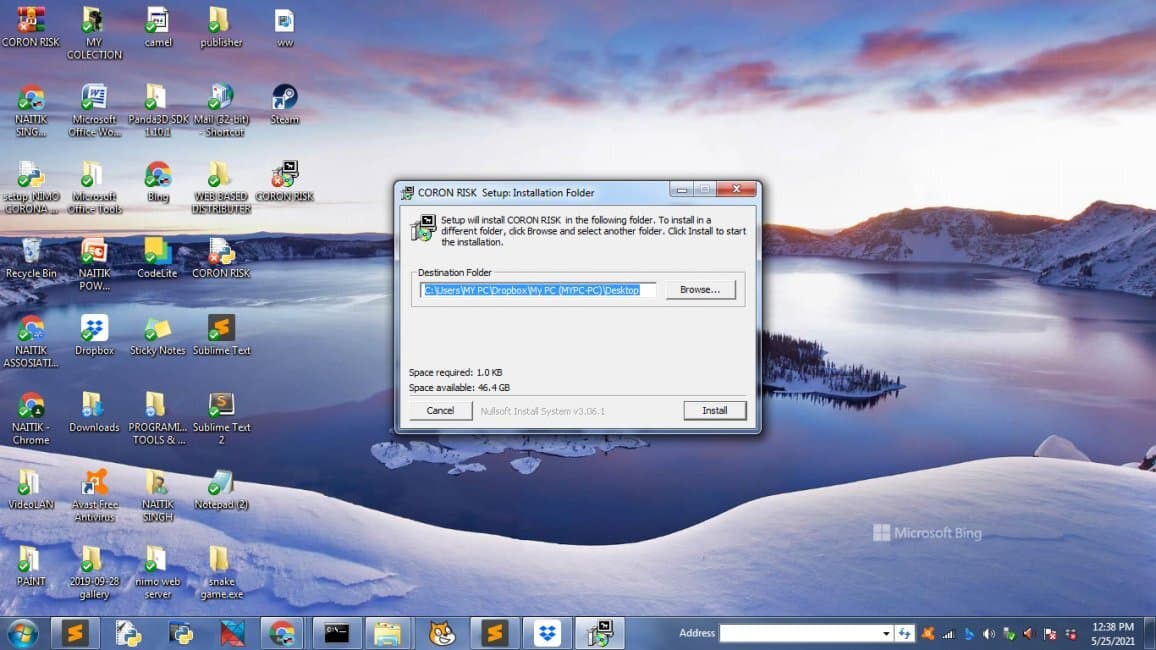This screenshot has height=650, width=1156.
Task: Select CORON RISK icon beside WEB BASED DISTRIBUTER
Action: pyautogui.click(x=285, y=181)
